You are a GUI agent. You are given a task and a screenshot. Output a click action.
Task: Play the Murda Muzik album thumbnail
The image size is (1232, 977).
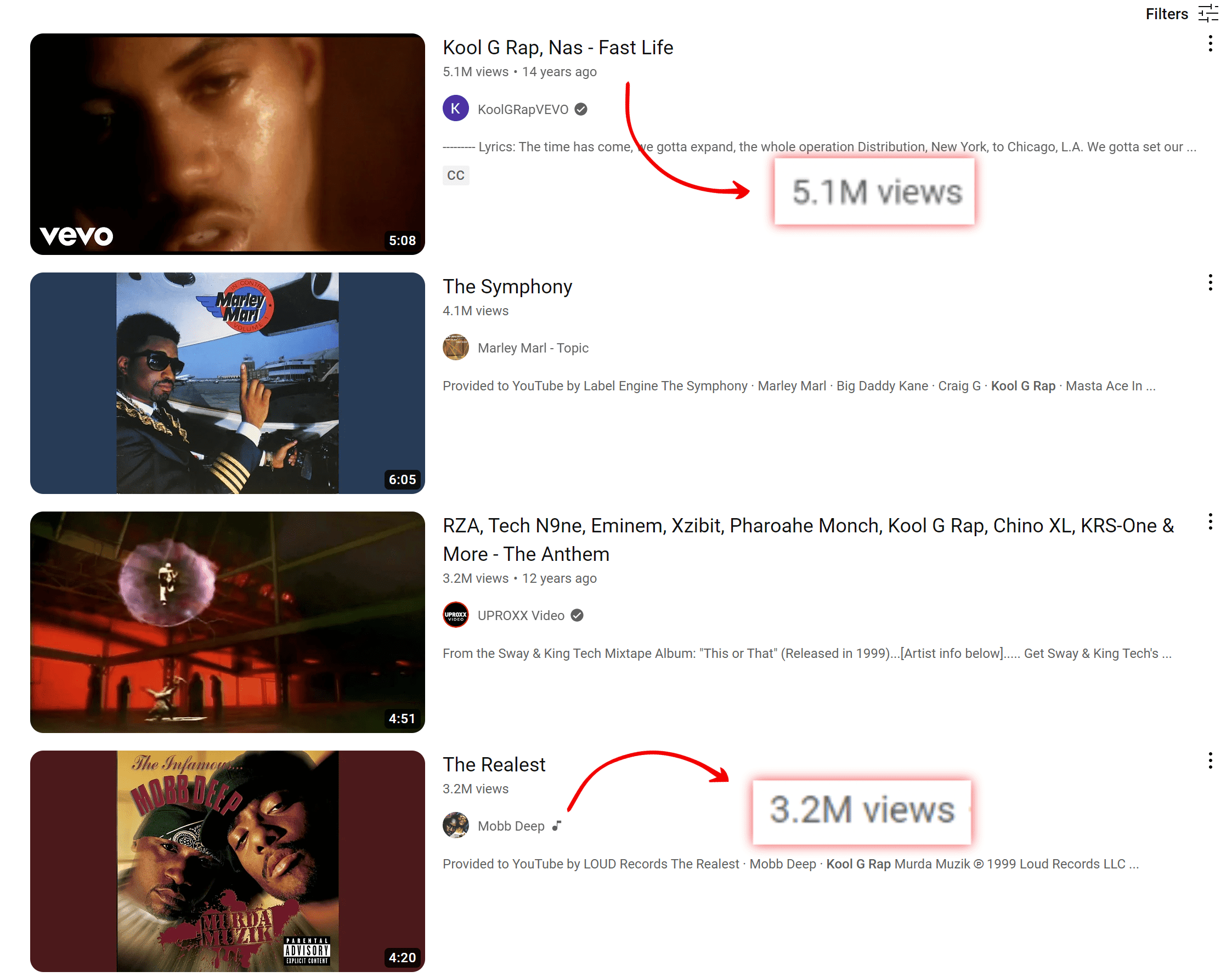point(228,861)
